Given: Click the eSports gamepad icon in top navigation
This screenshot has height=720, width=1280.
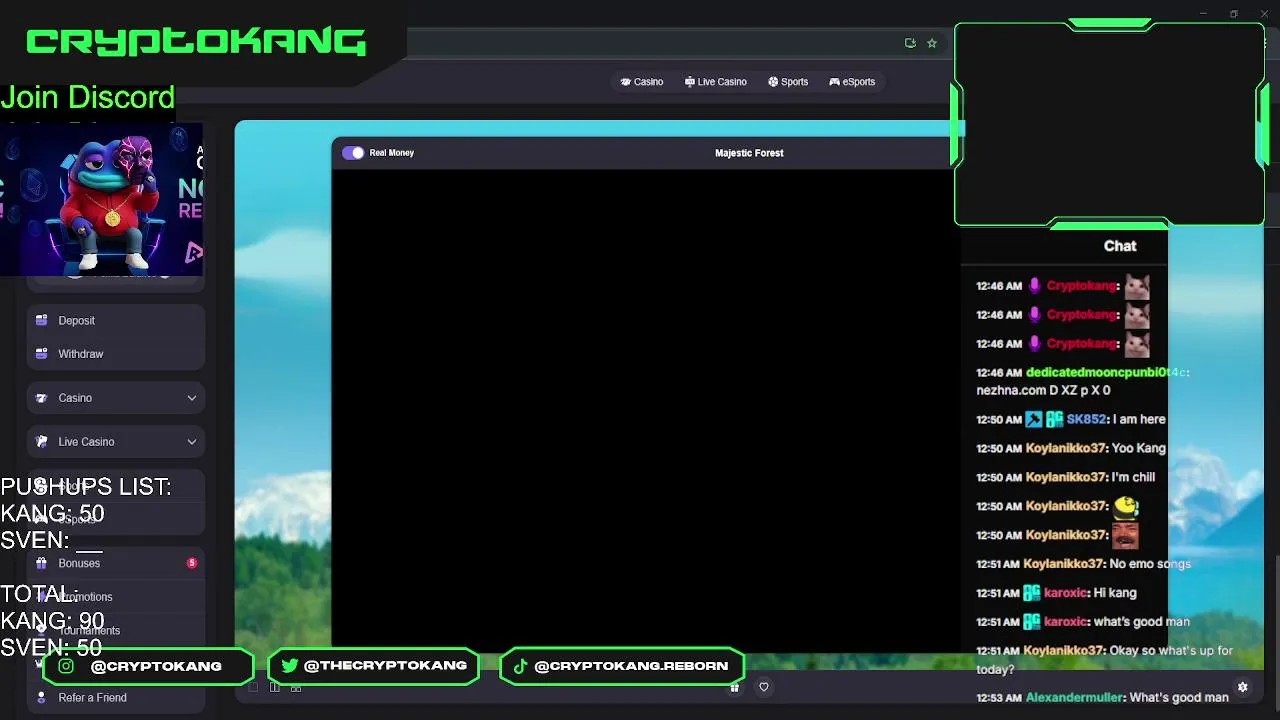Looking at the screenshot, I should pyautogui.click(x=834, y=82).
